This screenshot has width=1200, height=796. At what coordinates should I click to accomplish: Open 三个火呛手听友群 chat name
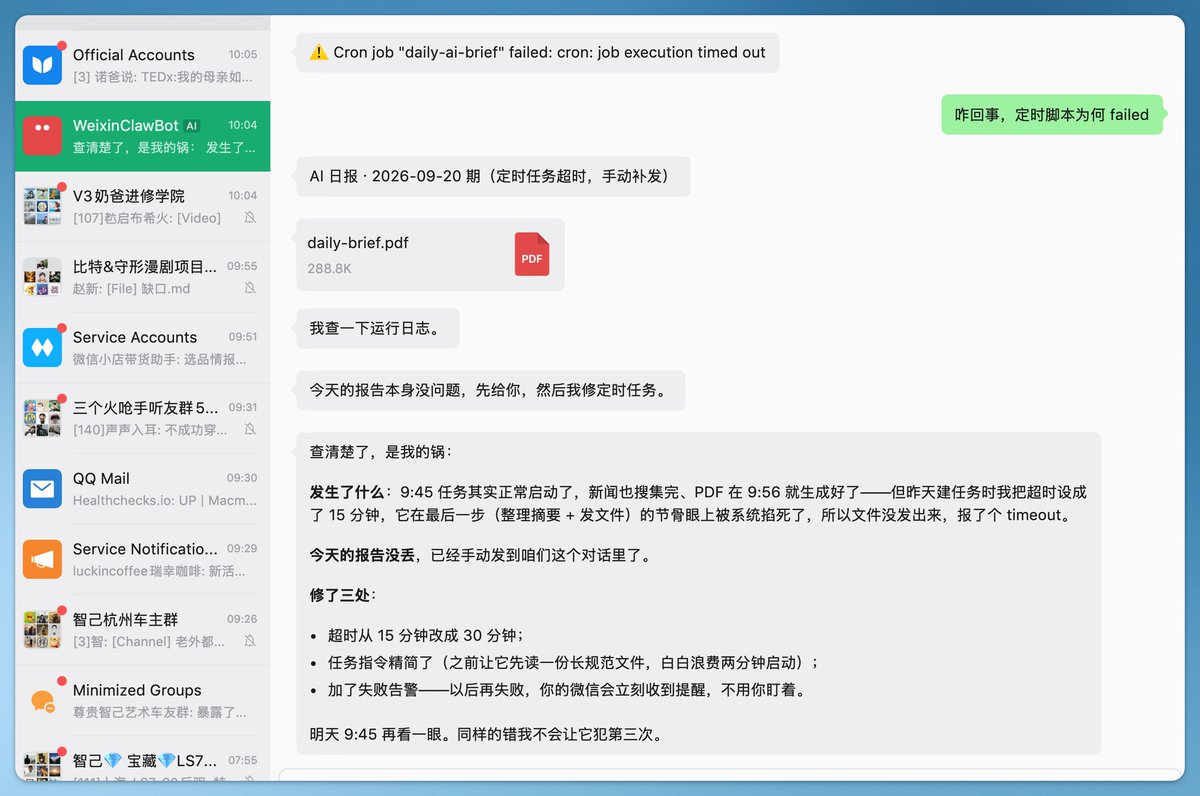coord(145,408)
